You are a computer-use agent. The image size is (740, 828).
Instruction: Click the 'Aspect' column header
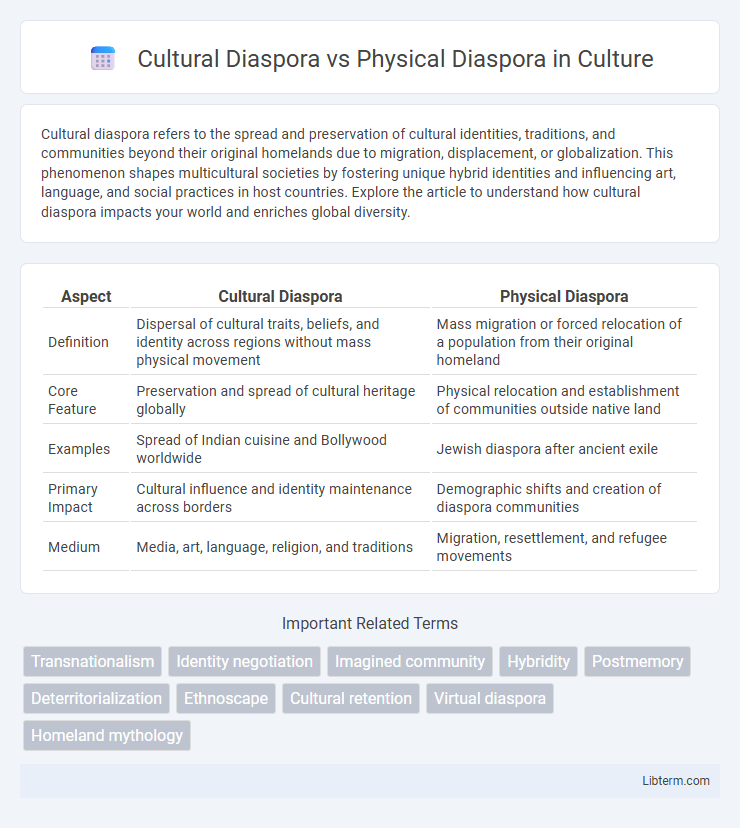(86, 296)
